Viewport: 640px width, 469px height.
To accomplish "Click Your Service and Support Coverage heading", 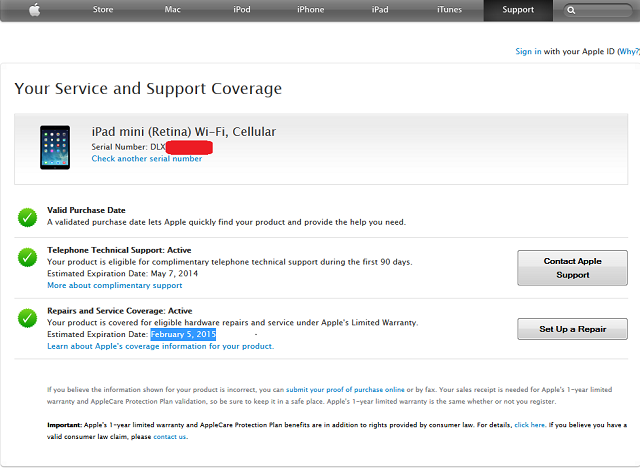I will pyautogui.click(x=148, y=89).
